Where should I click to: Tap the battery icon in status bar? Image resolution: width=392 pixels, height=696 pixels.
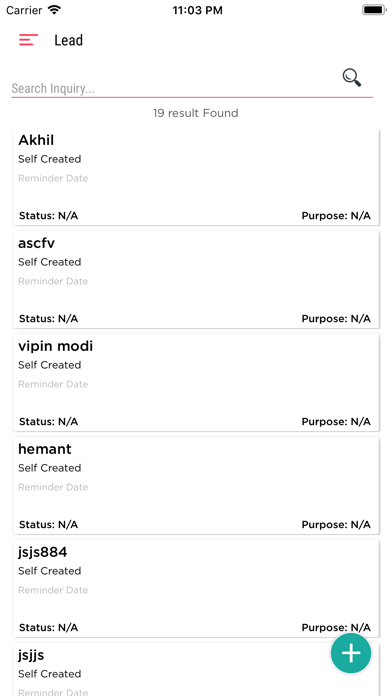tap(374, 10)
